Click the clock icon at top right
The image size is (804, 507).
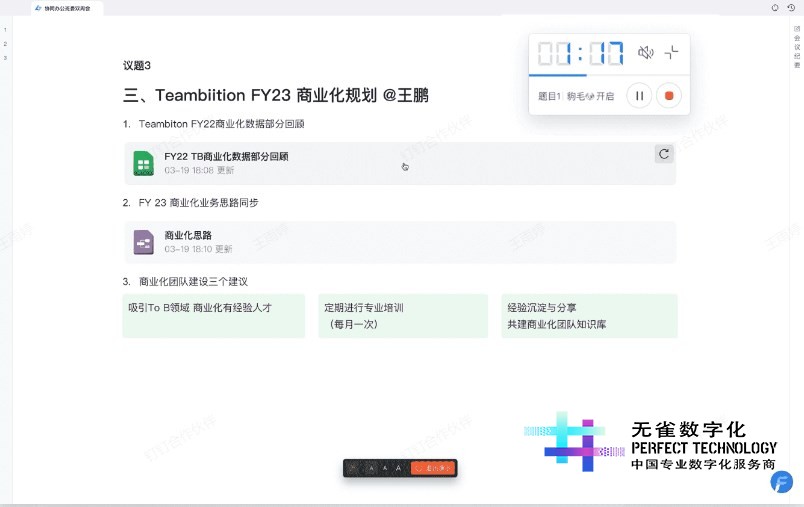click(775, 8)
